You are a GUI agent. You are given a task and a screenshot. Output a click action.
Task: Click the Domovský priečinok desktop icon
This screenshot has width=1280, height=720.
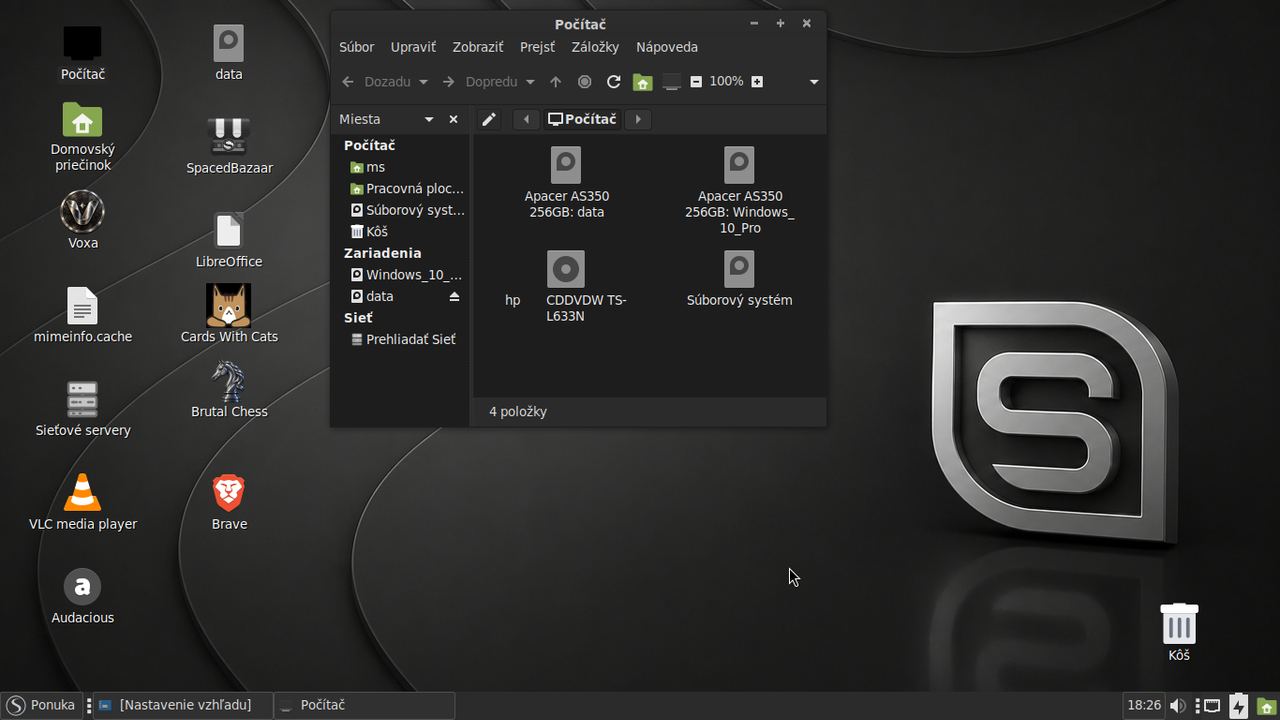click(82, 137)
